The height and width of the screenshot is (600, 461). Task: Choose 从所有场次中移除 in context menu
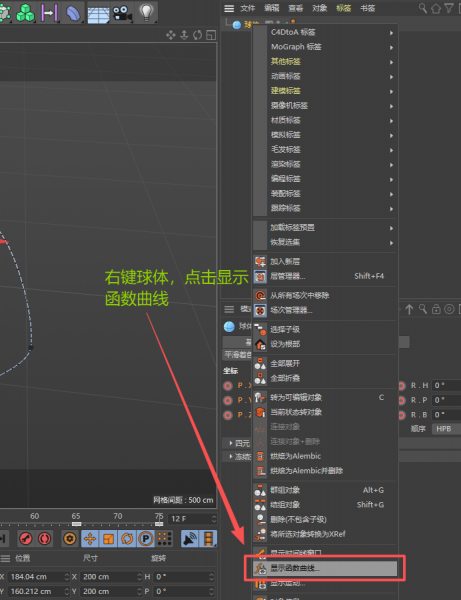(x=325, y=295)
